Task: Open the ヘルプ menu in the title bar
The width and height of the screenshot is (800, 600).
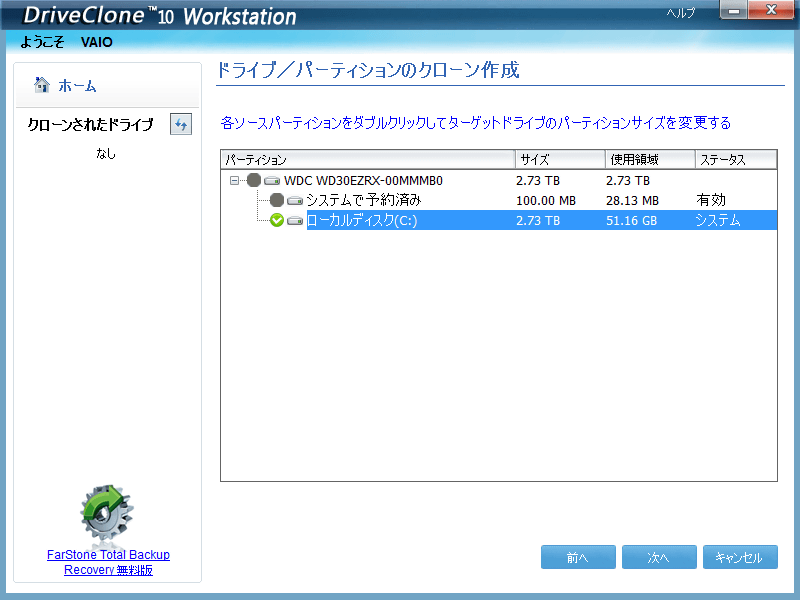Action: (x=681, y=13)
